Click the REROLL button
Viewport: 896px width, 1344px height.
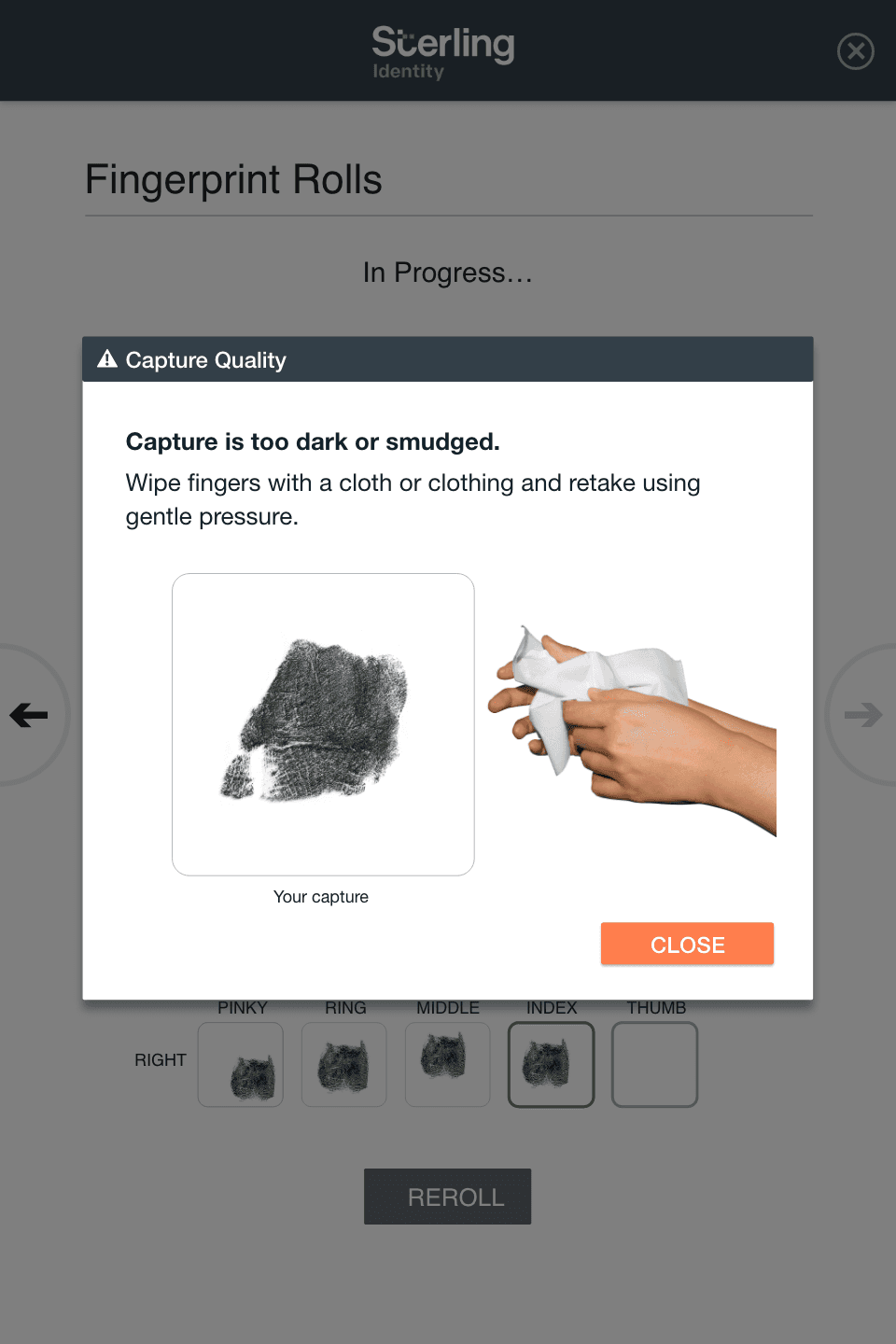tap(447, 1197)
